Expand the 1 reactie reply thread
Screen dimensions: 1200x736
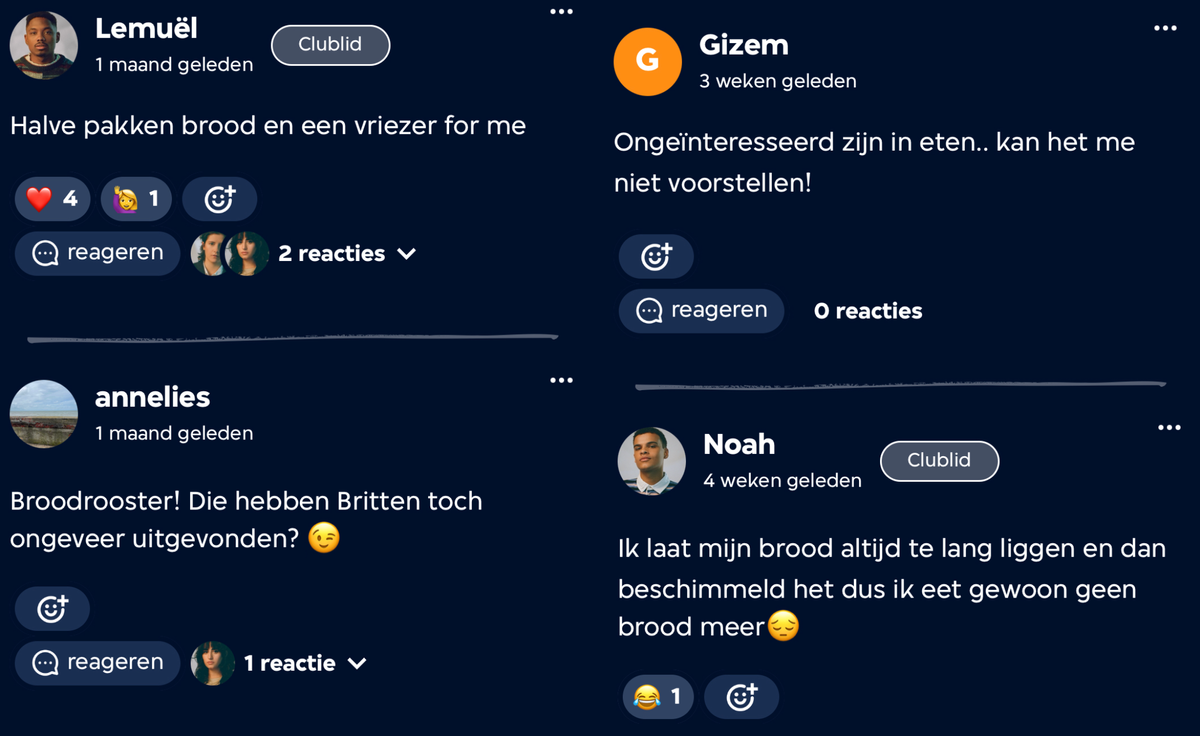click(x=305, y=663)
